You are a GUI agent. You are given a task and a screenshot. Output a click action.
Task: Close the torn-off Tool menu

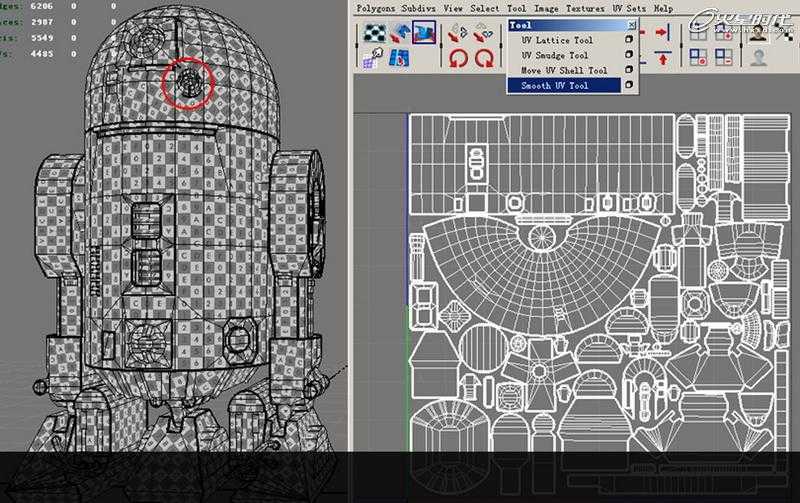click(632, 24)
